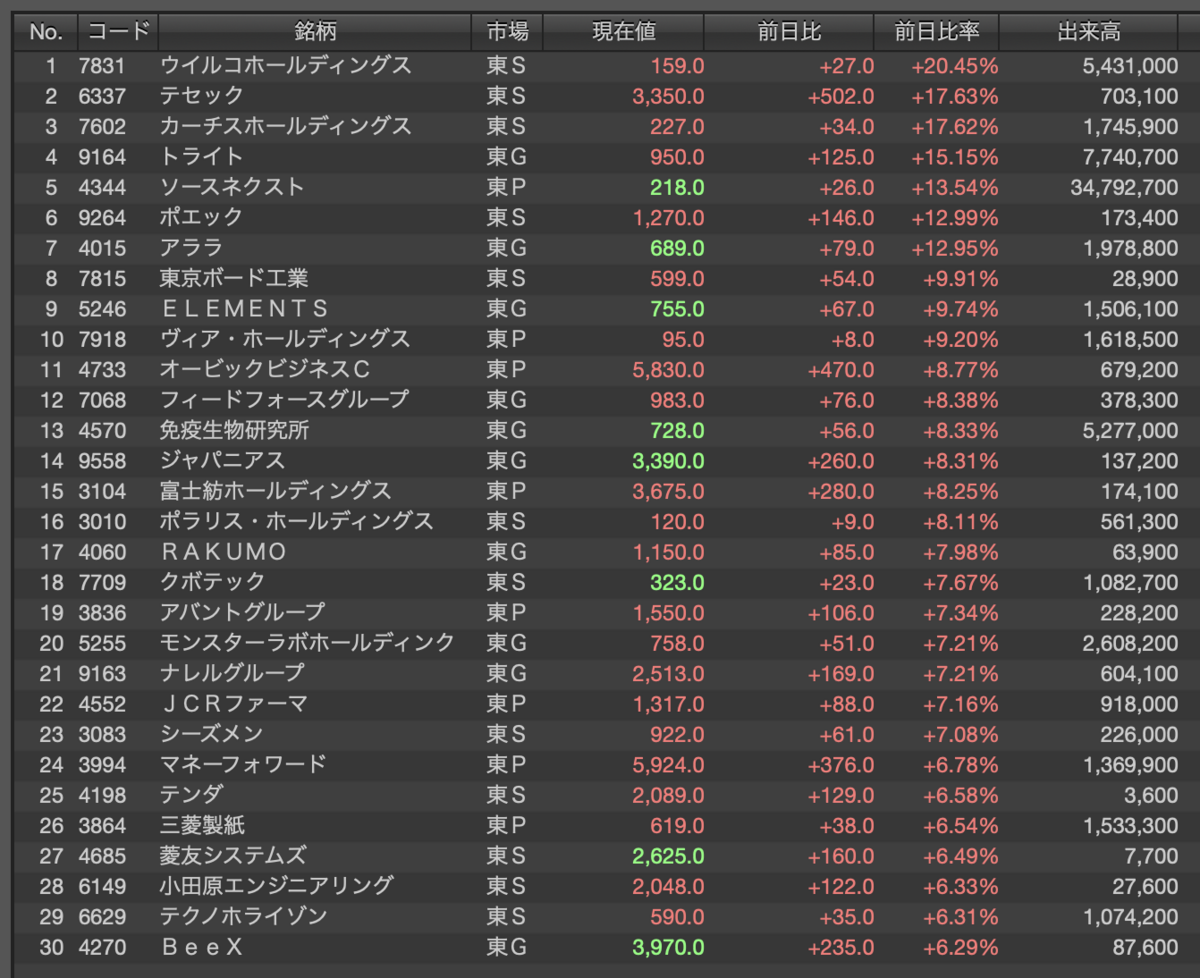The width and height of the screenshot is (1200, 978).
Task: Click code 6337 cell
Action: pos(102,96)
